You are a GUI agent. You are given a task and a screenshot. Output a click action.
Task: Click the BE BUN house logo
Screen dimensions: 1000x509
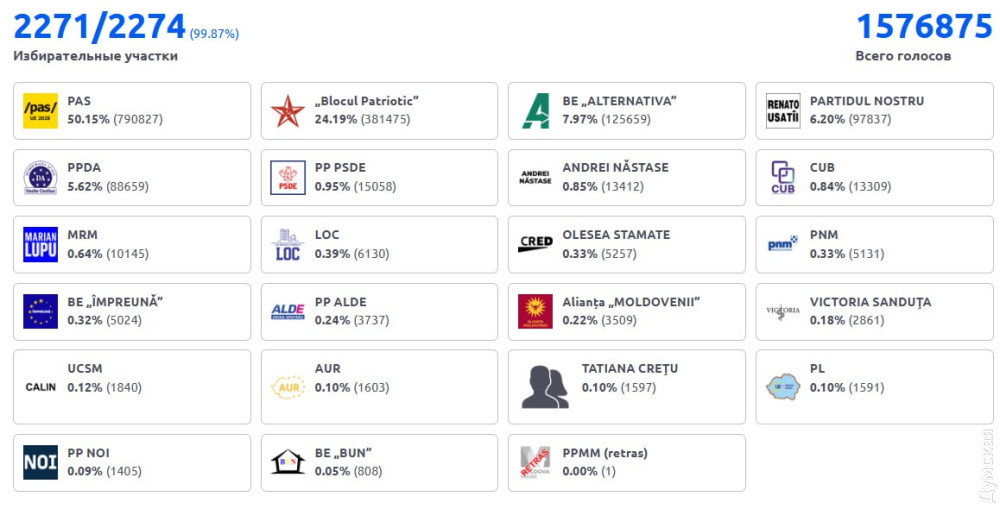click(288, 462)
